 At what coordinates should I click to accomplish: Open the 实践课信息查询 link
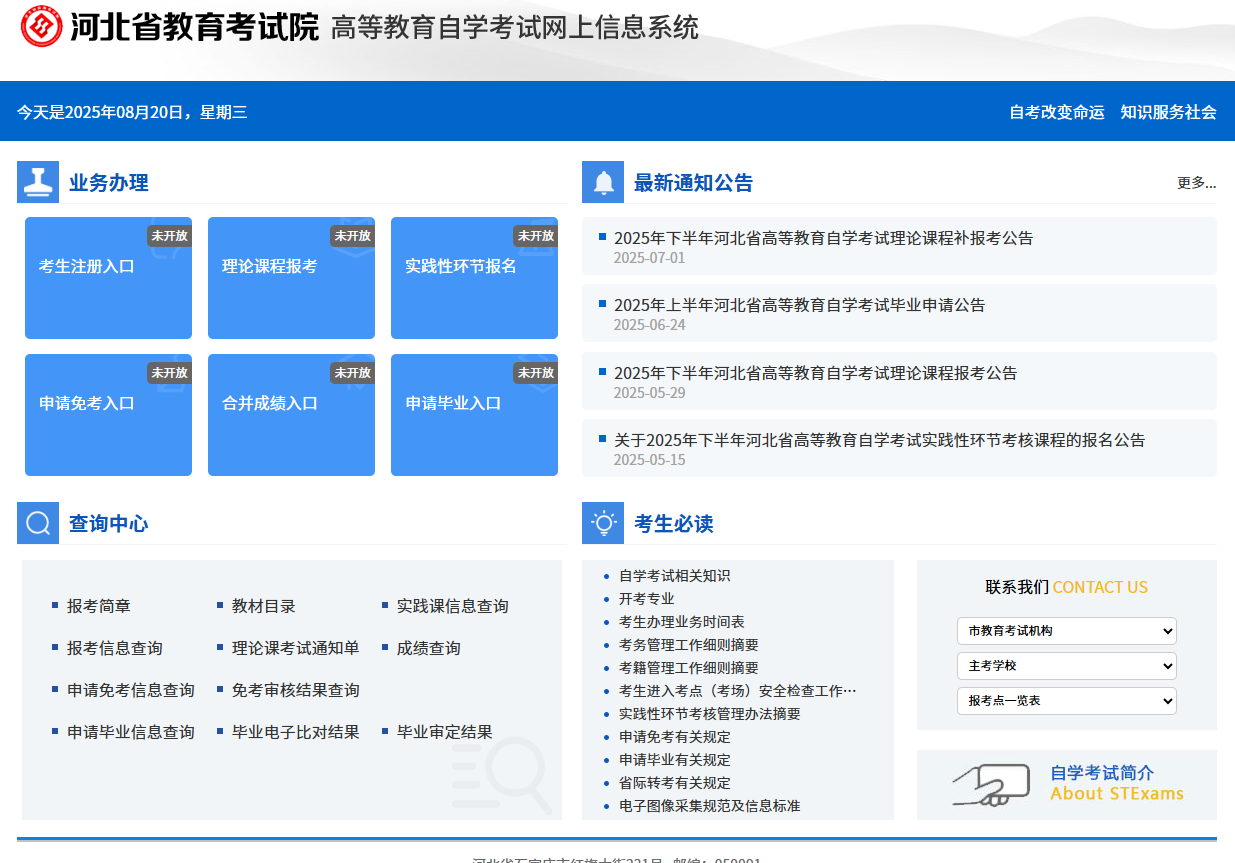point(453,606)
